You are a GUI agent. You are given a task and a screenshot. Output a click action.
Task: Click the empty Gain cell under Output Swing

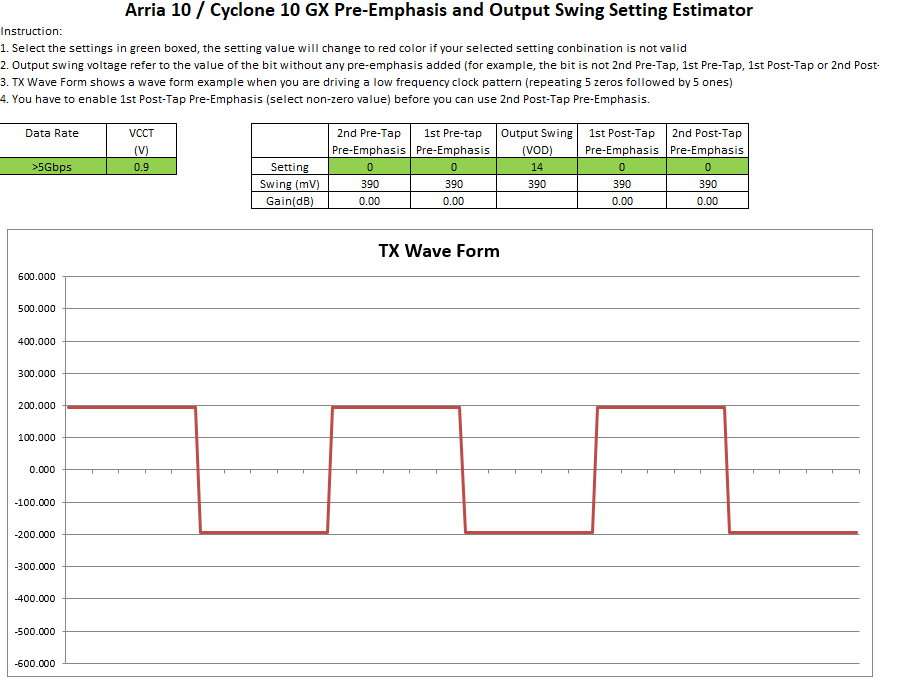pyautogui.click(x=537, y=201)
